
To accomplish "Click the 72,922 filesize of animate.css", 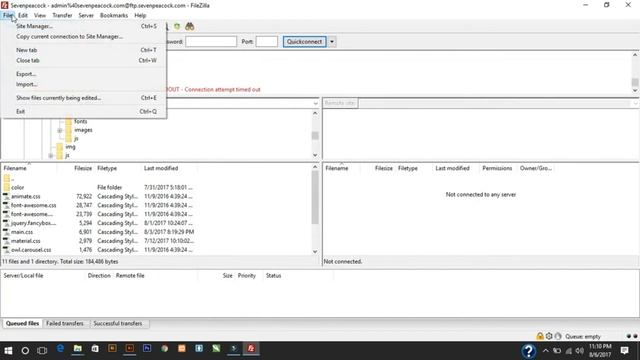I will pos(84,196).
